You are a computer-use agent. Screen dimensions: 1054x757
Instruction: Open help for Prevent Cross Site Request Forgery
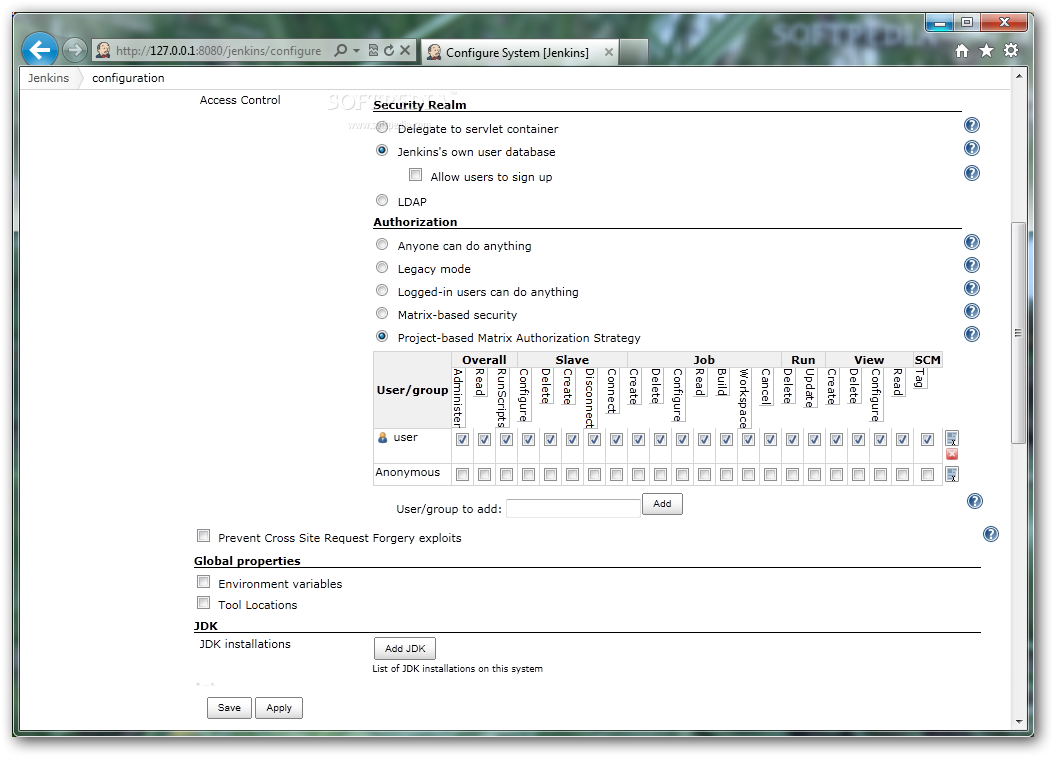point(991,534)
